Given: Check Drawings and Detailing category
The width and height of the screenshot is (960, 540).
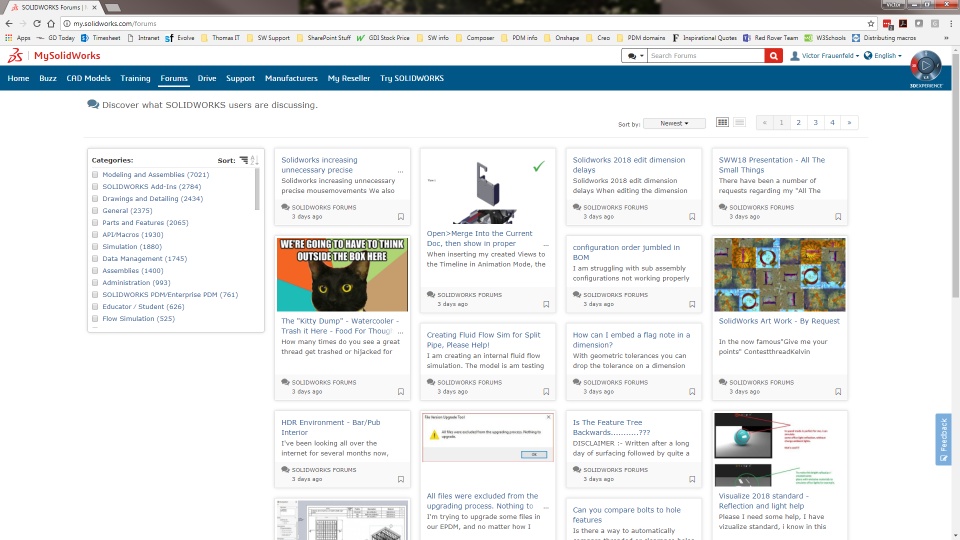Looking at the screenshot, I should 95,198.
